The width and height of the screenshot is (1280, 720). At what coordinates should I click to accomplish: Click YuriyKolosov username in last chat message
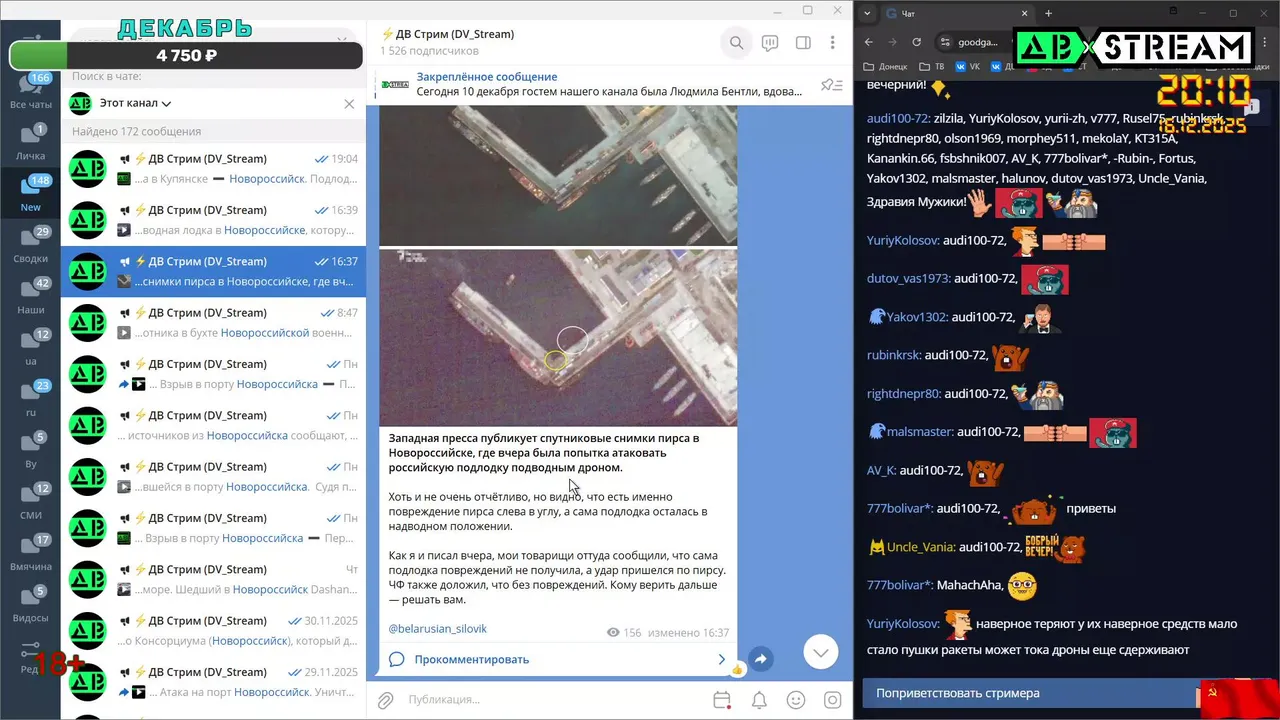point(903,623)
